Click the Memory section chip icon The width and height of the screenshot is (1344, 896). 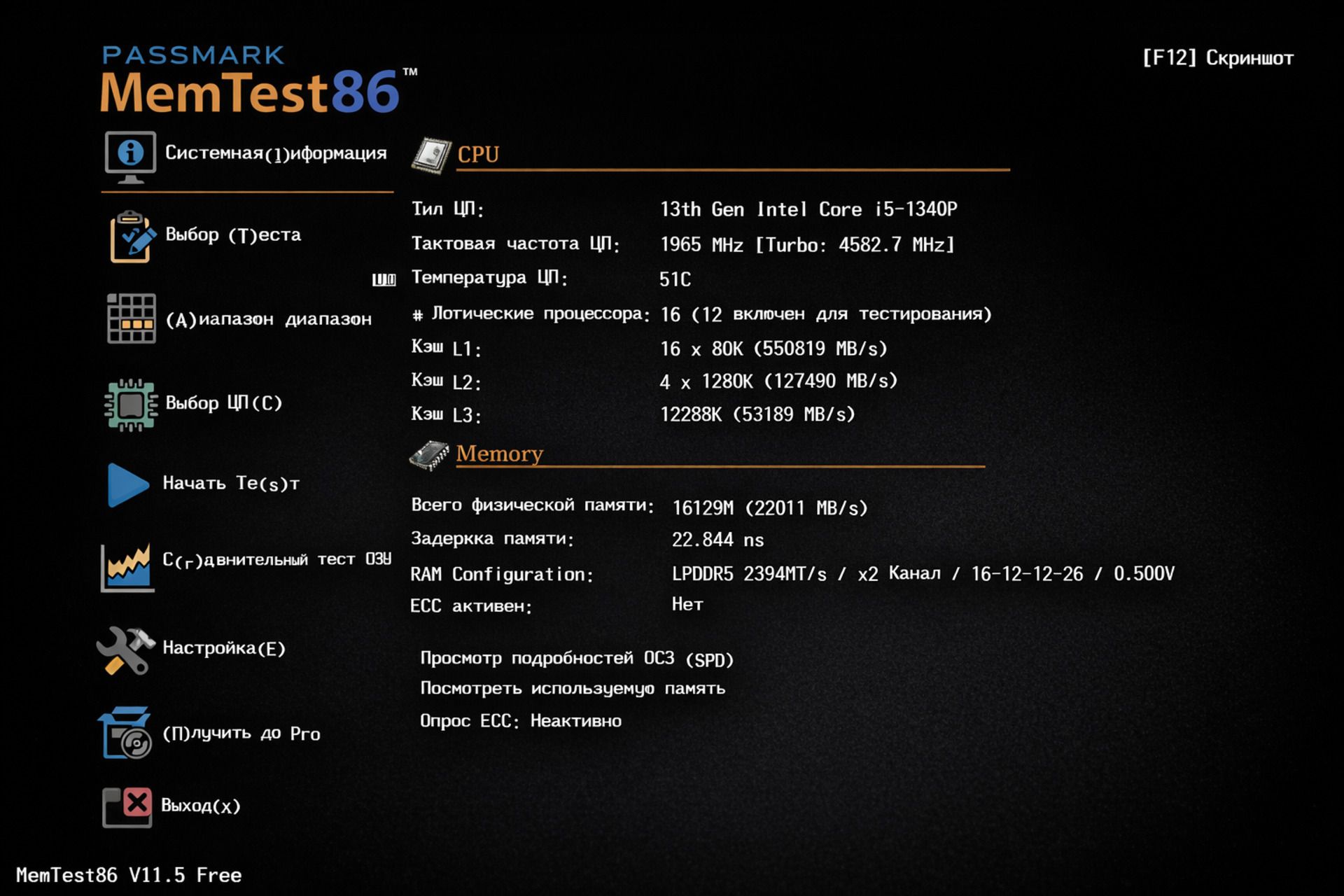click(430, 455)
